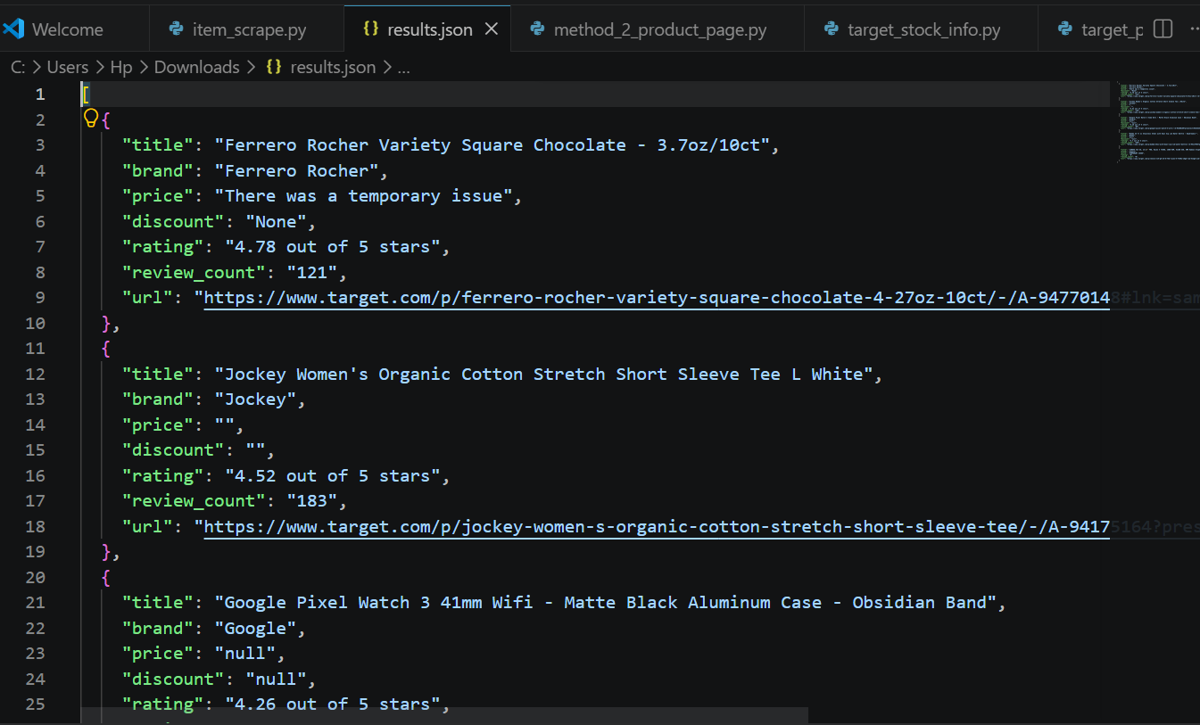This screenshot has width=1200, height=725.
Task: Click the JSON braces icon on results.json tab
Action: (x=370, y=29)
